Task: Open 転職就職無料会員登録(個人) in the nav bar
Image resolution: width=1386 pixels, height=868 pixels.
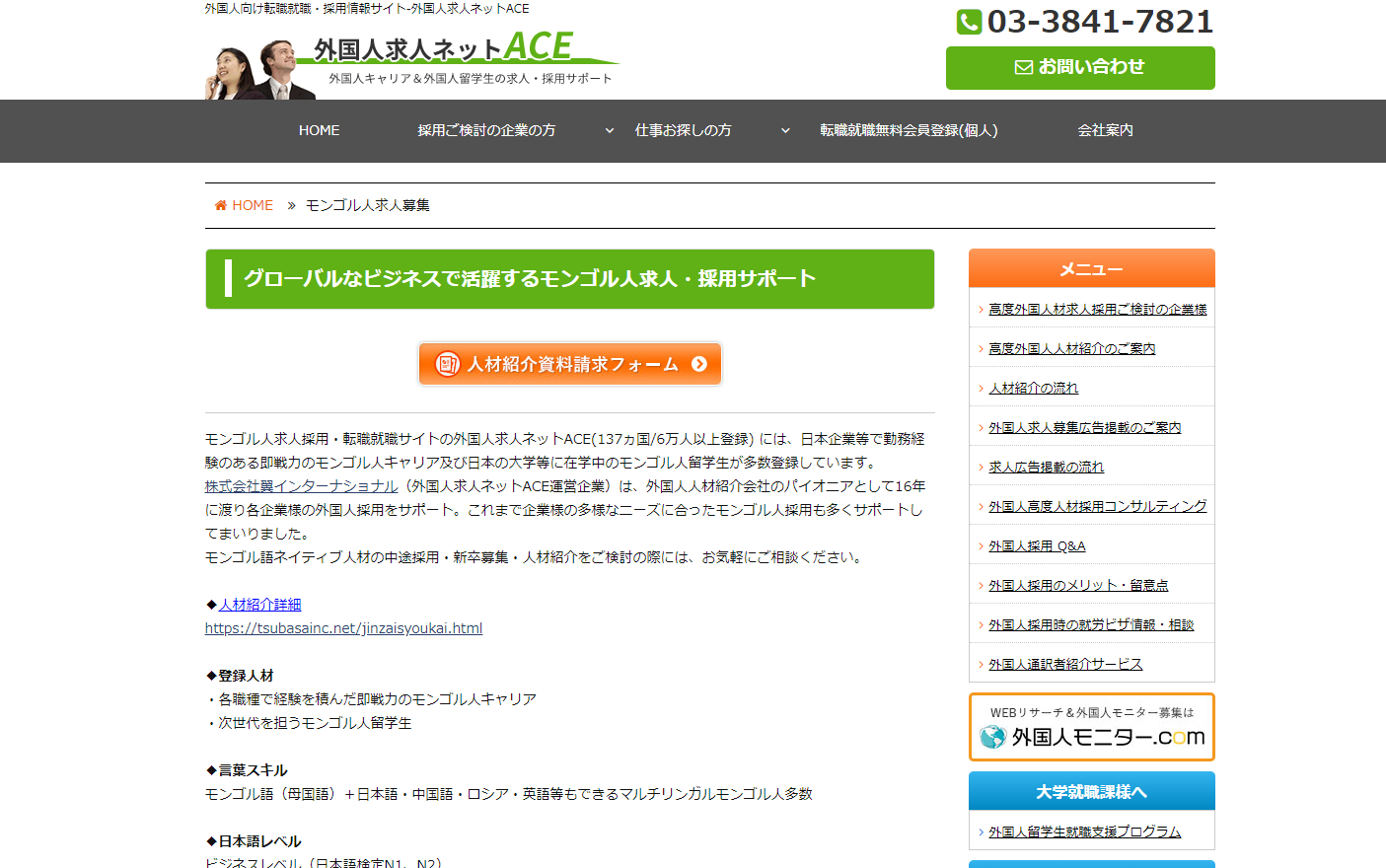Action: 909,130
